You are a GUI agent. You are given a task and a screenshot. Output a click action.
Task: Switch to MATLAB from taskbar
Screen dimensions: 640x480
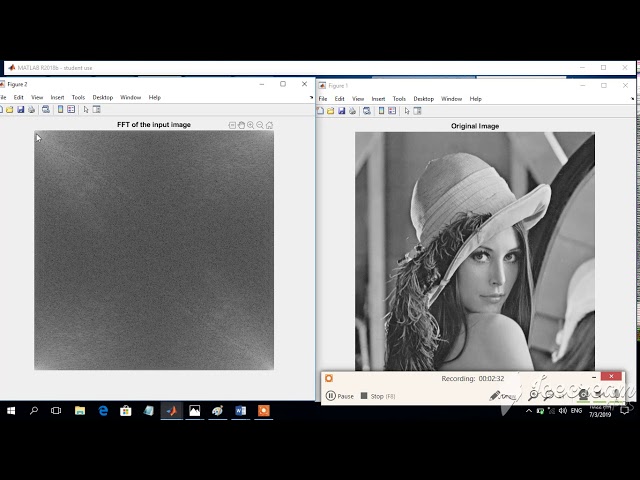pos(172,411)
